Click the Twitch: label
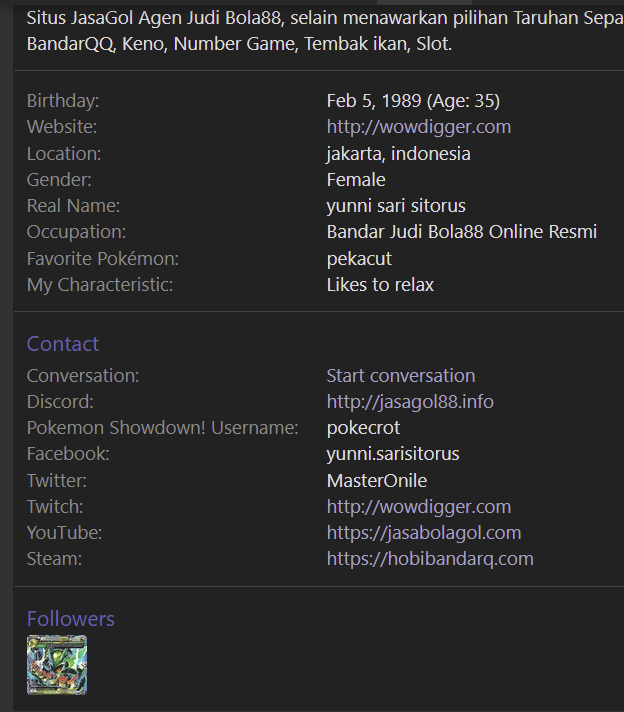The height and width of the screenshot is (712, 624). click(x=55, y=507)
